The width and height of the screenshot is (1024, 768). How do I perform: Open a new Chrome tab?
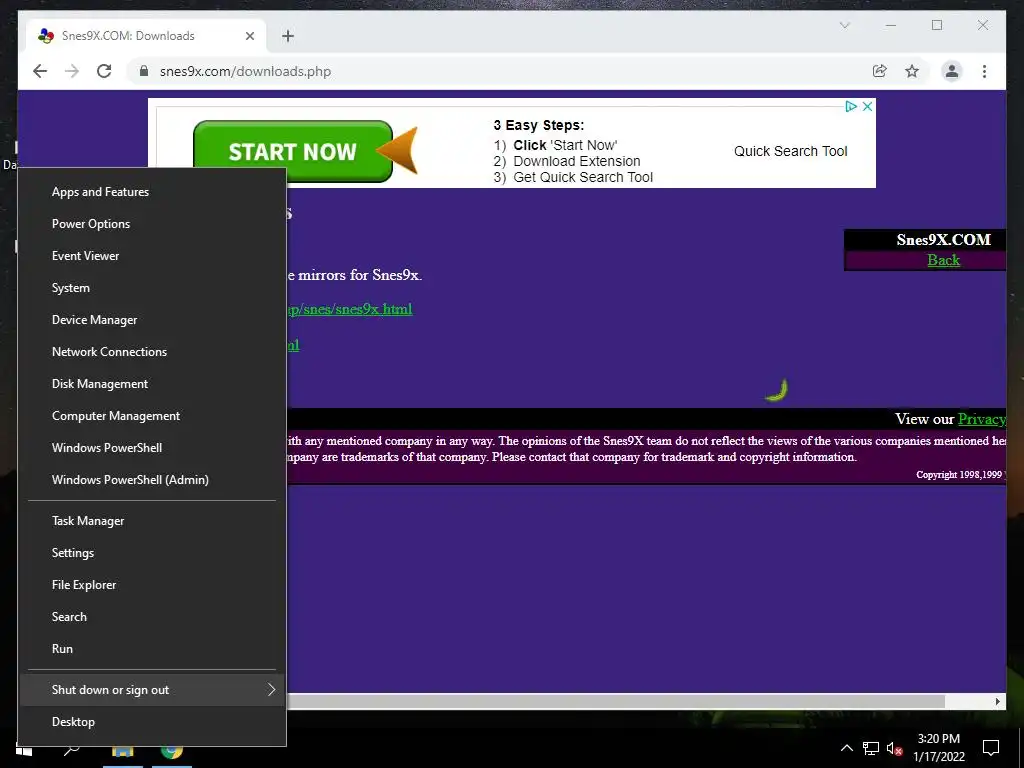click(288, 36)
